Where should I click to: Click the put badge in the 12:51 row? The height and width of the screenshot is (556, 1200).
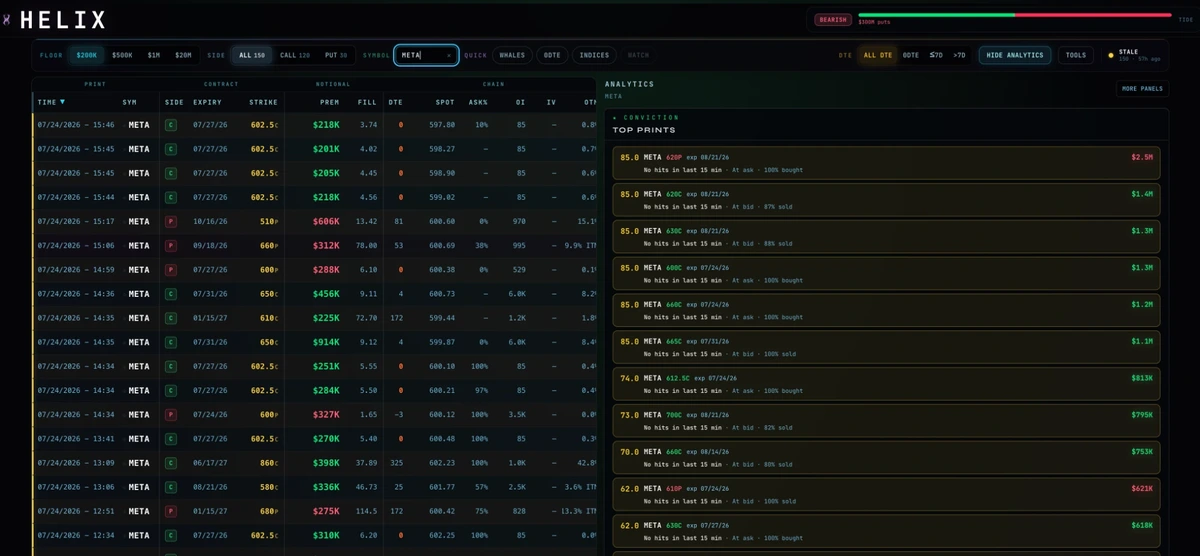tap(171, 511)
